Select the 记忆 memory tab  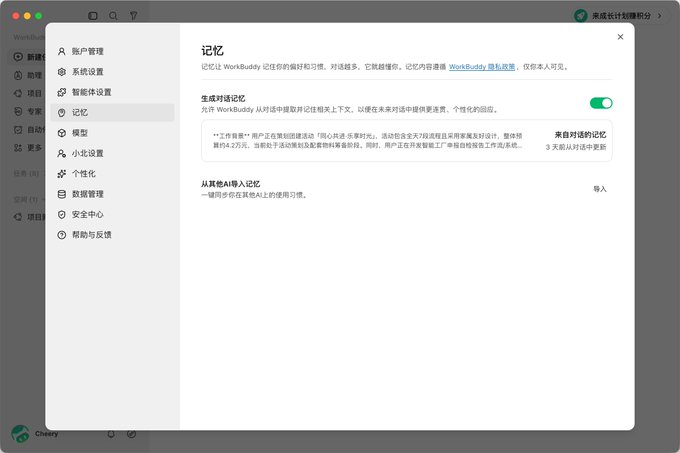coord(112,112)
